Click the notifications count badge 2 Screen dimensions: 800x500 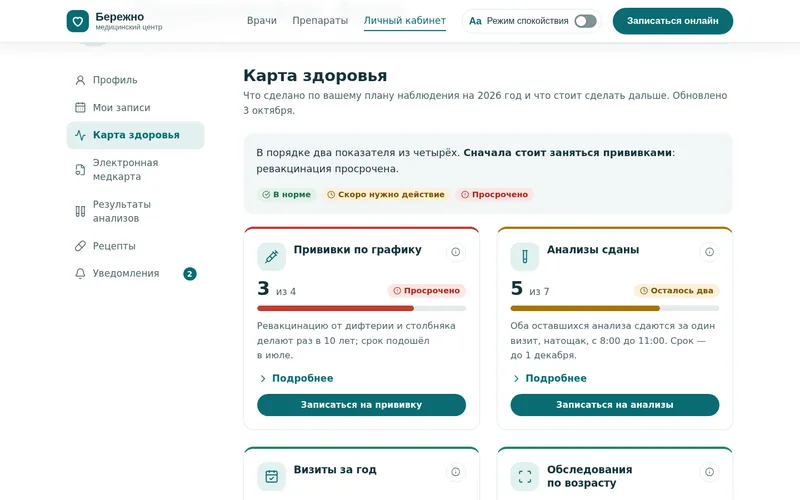[x=190, y=274]
